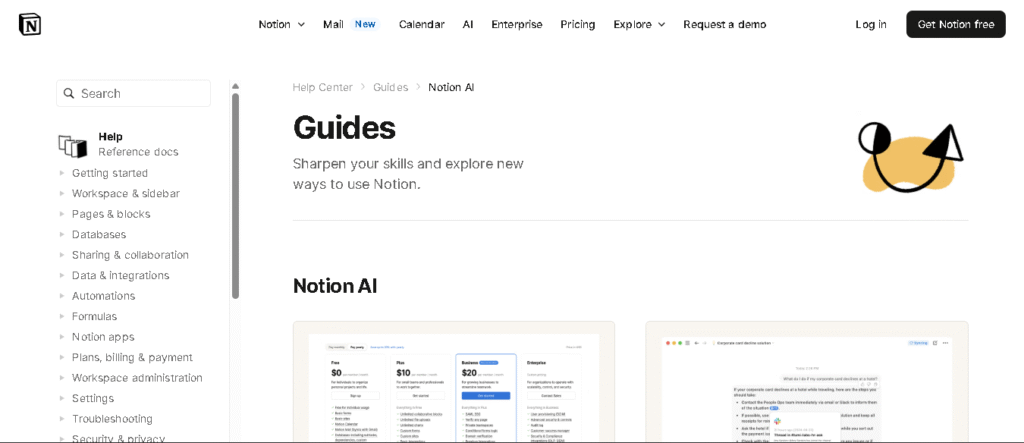Open Mail from the top navigation
The image size is (1024, 443).
click(x=333, y=24)
